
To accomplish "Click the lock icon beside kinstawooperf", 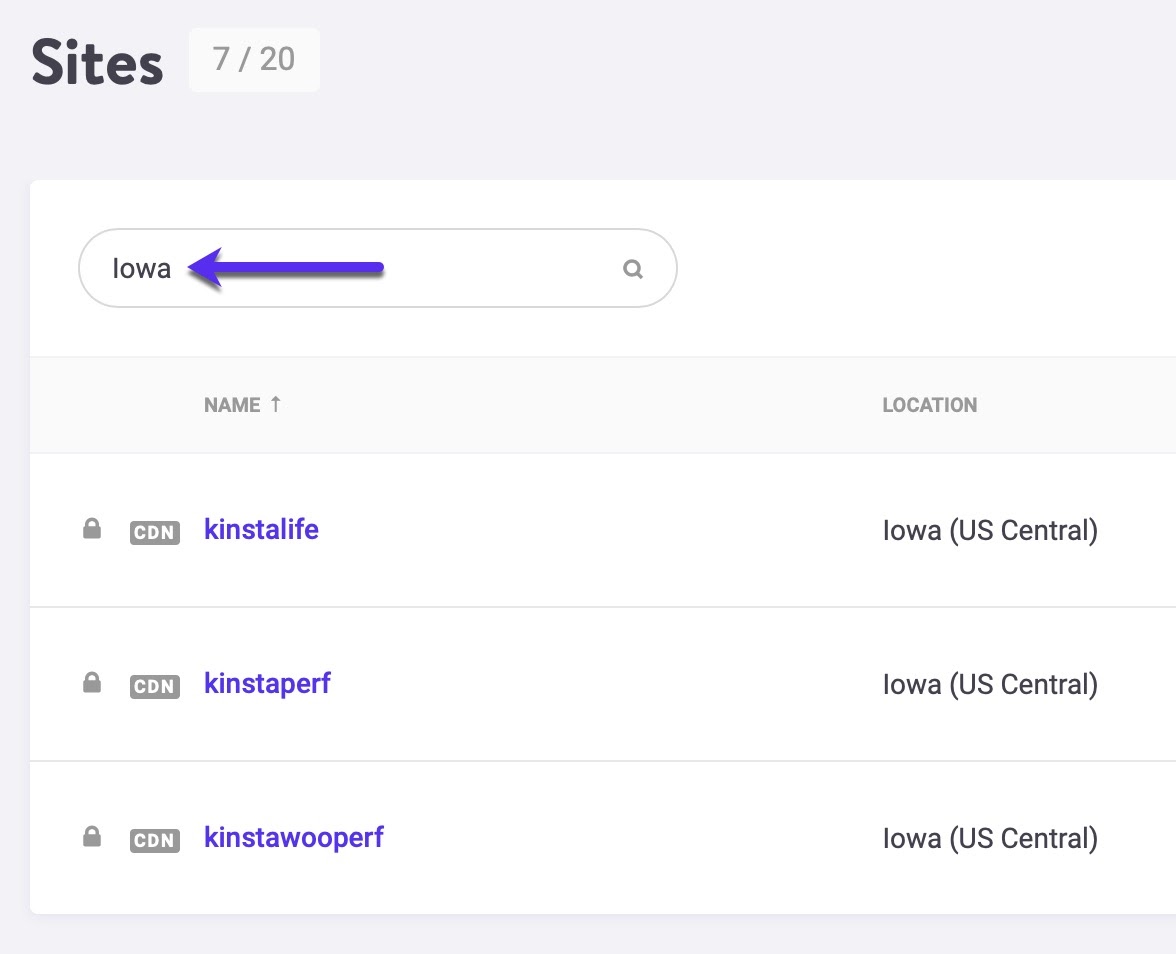I will click(x=91, y=836).
